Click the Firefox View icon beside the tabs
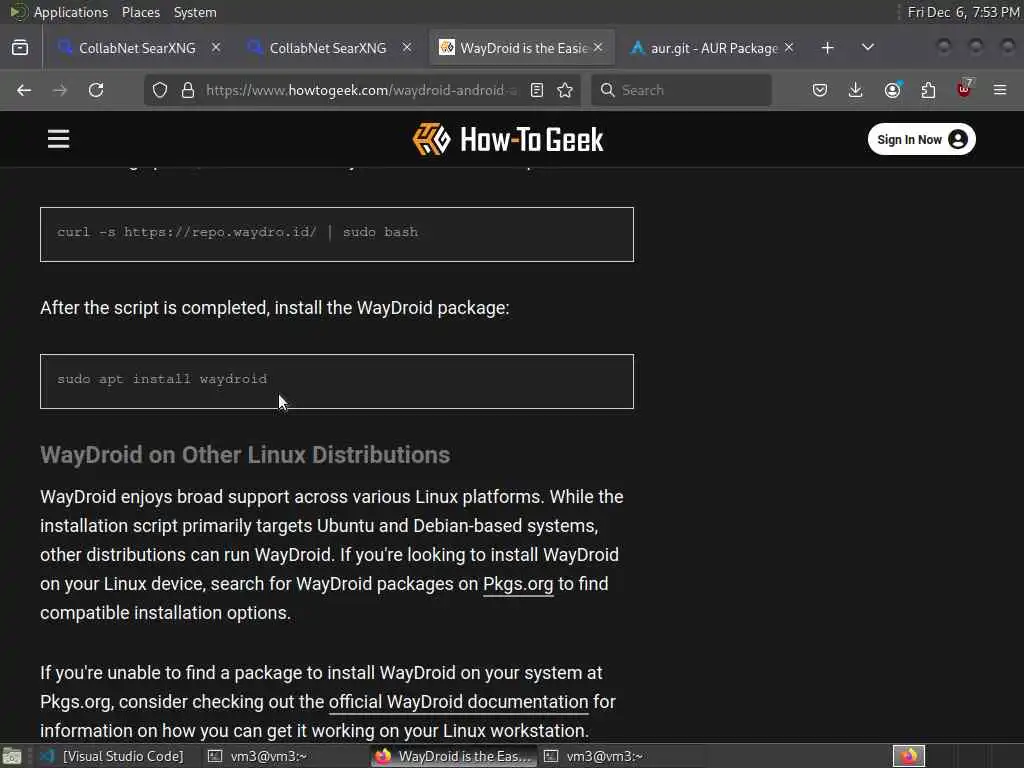 pos(20,48)
